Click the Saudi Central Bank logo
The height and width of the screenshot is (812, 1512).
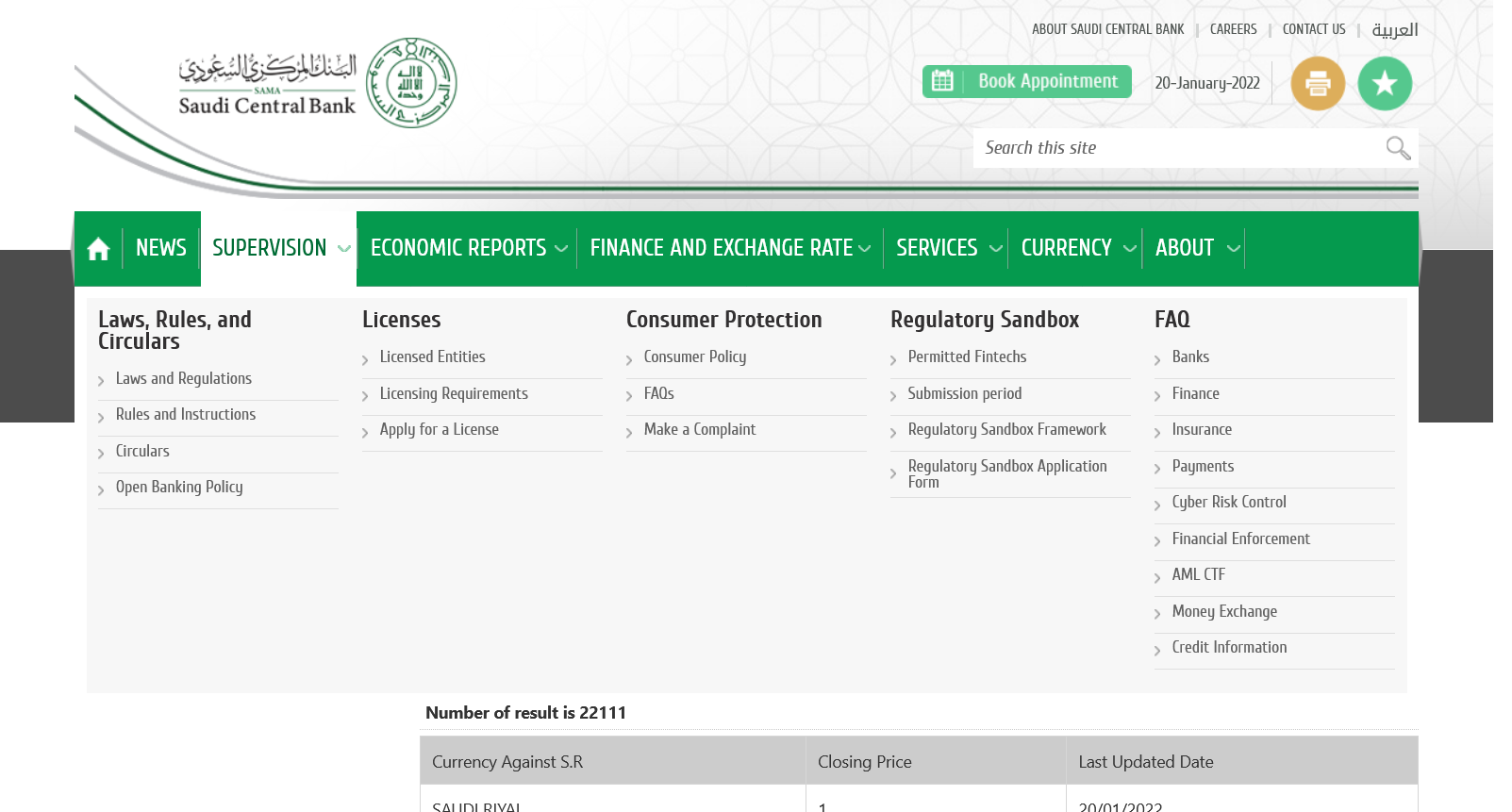(x=318, y=84)
